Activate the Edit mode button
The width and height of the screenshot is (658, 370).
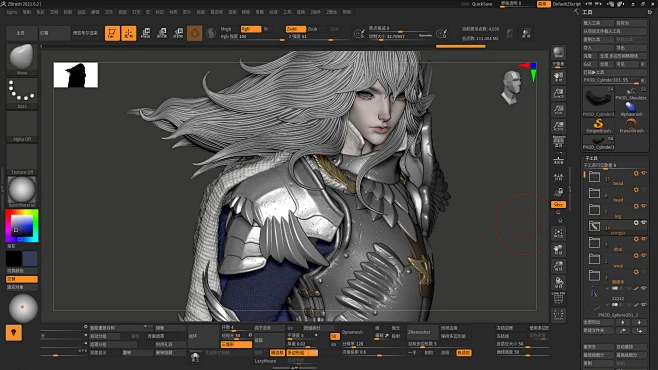point(112,33)
